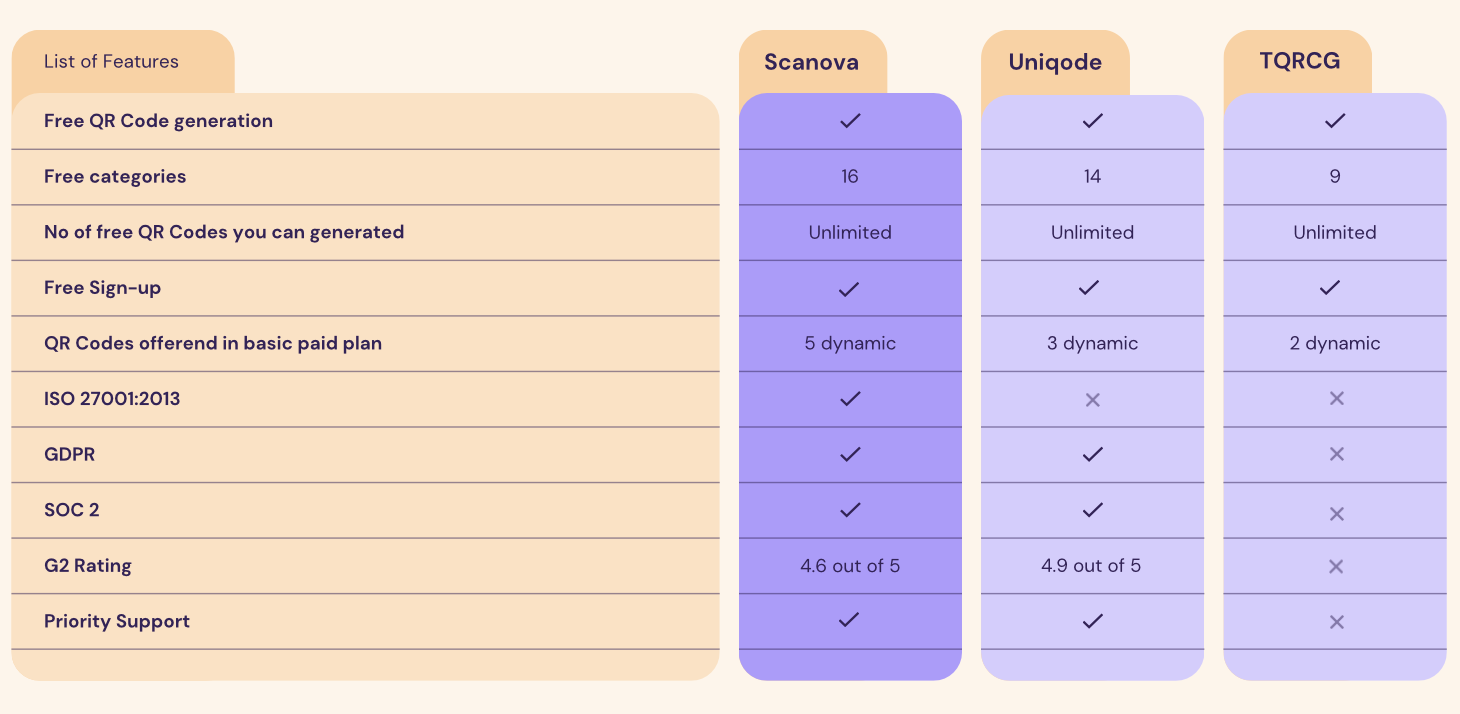
Task: Select the Scanova column header tab
Action: click(812, 62)
